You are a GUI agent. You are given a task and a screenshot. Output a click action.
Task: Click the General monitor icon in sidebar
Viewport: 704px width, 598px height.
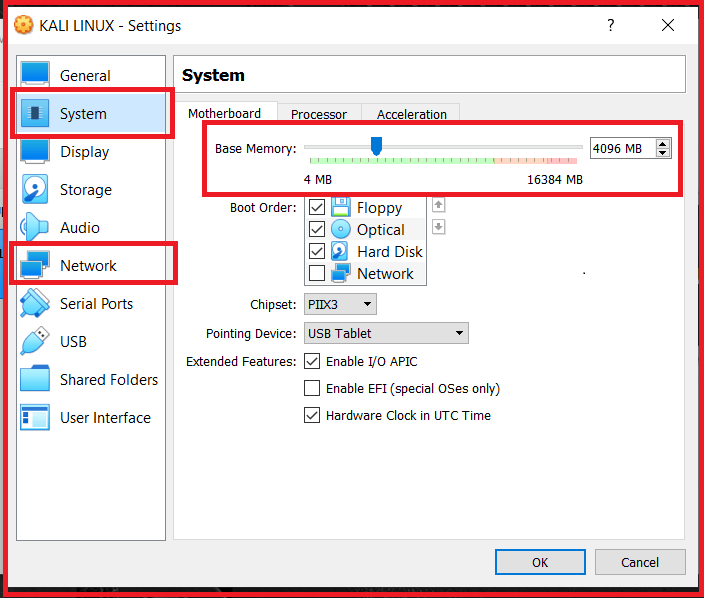click(x=35, y=74)
